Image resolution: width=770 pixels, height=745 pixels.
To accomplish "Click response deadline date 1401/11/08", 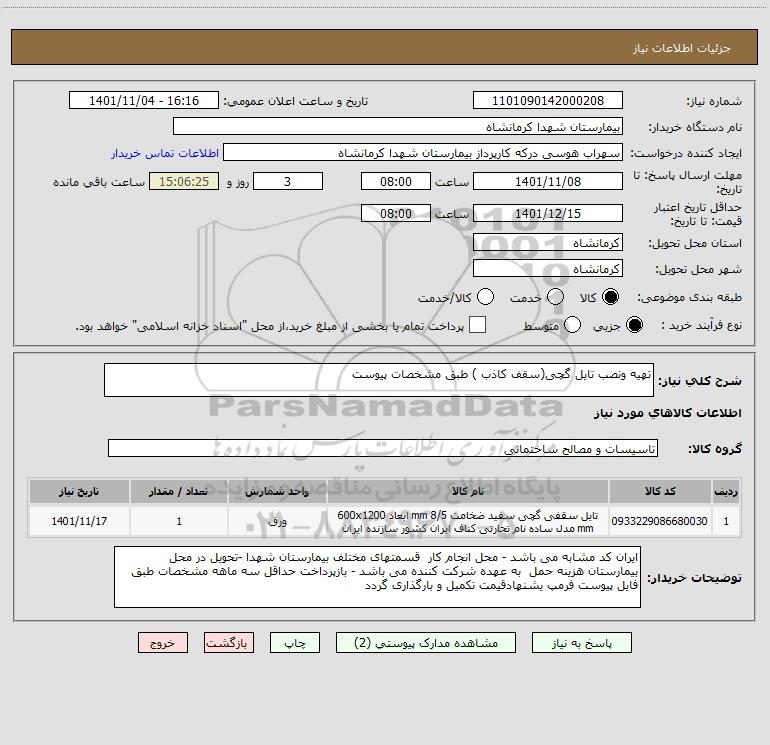I will point(548,182).
